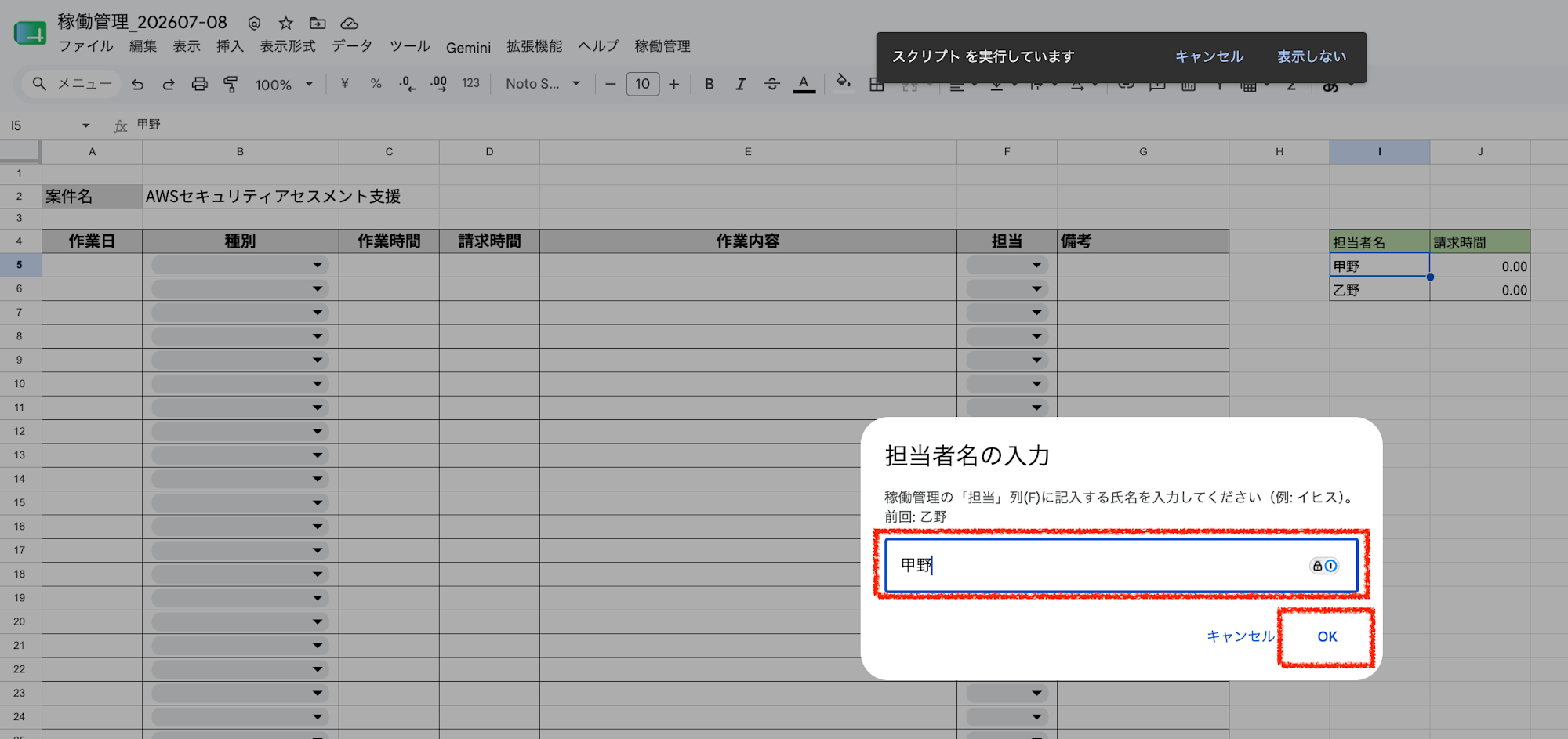Toggle strikethrough formatting
This screenshot has width=1568, height=739.
(772, 84)
